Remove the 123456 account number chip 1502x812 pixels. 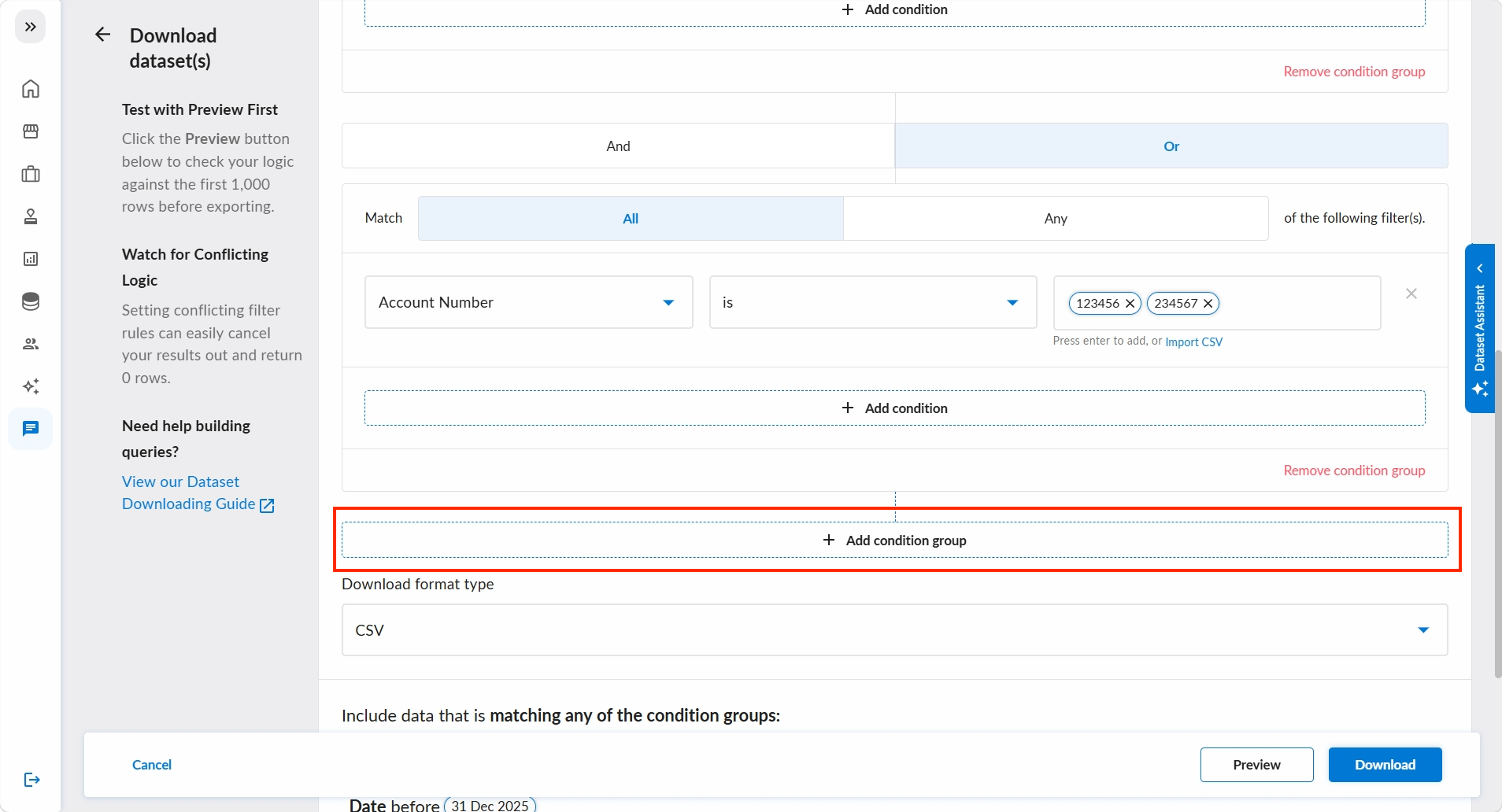click(x=1130, y=303)
